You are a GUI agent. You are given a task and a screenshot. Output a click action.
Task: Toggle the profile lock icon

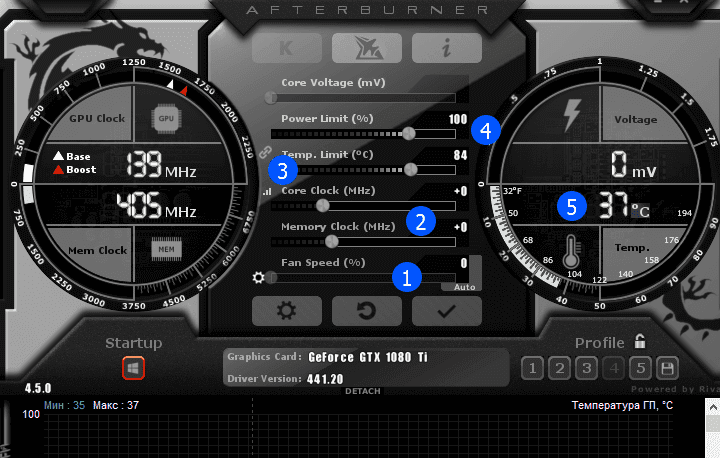pyautogui.click(x=640, y=341)
